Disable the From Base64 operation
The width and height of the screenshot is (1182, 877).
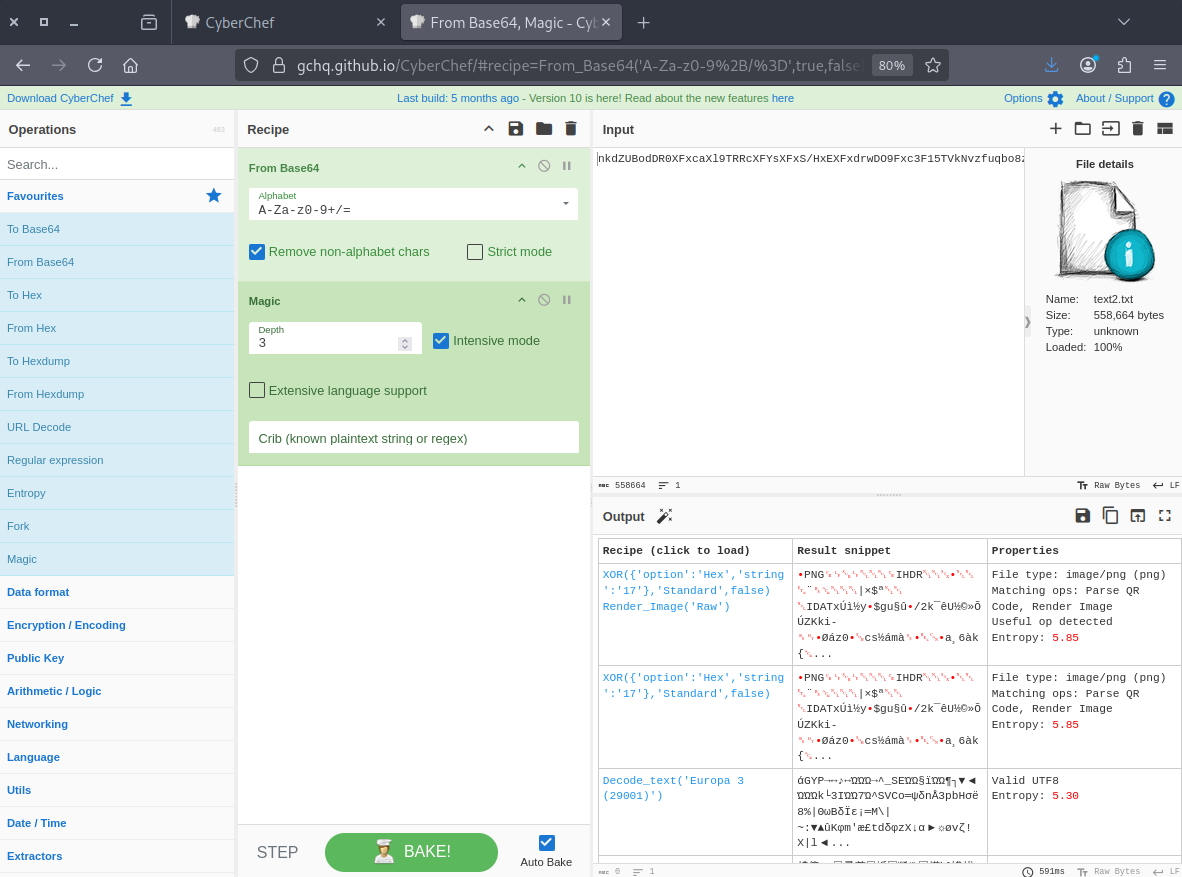(x=544, y=167)
